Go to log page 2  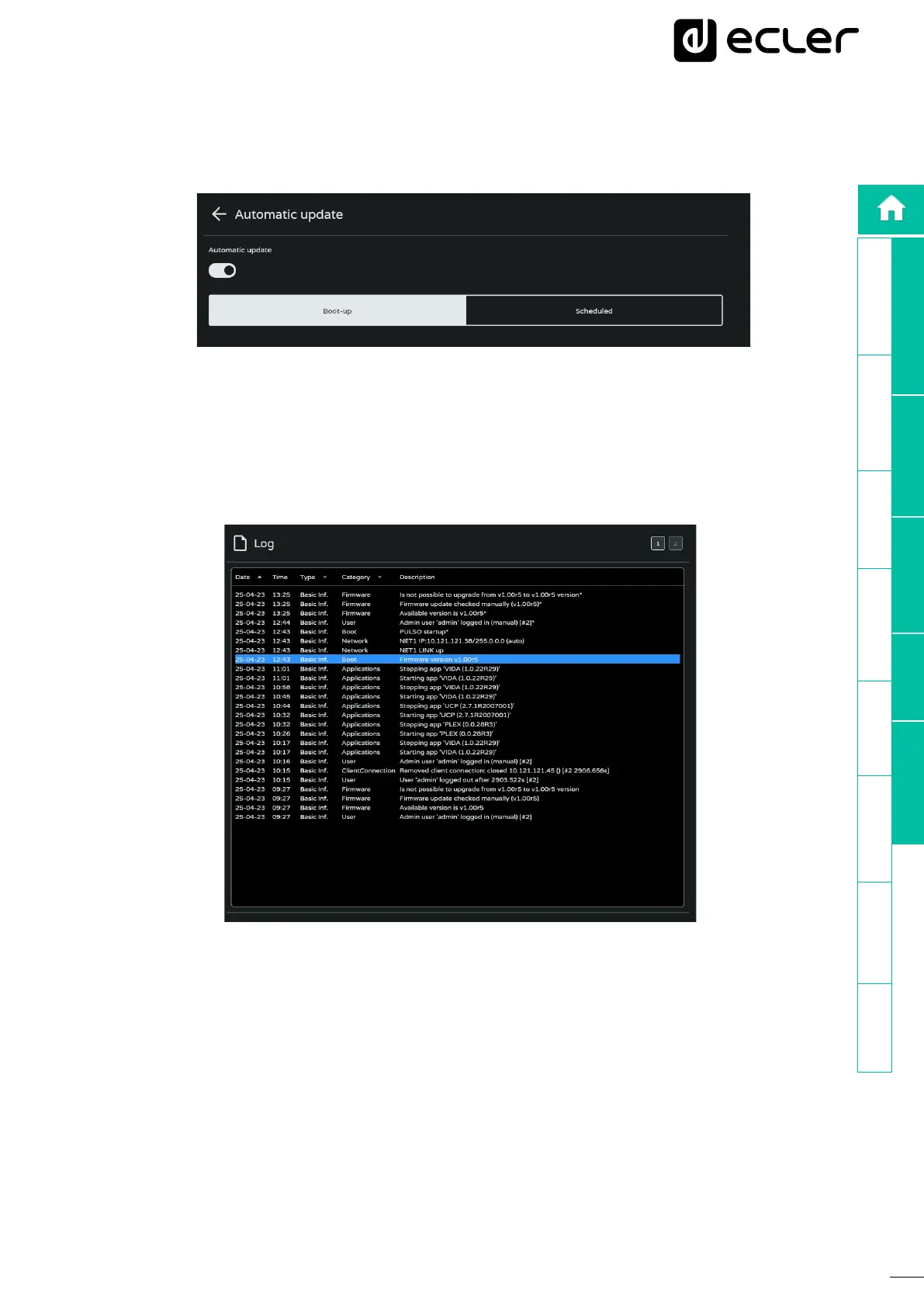[x=676, y=543]
